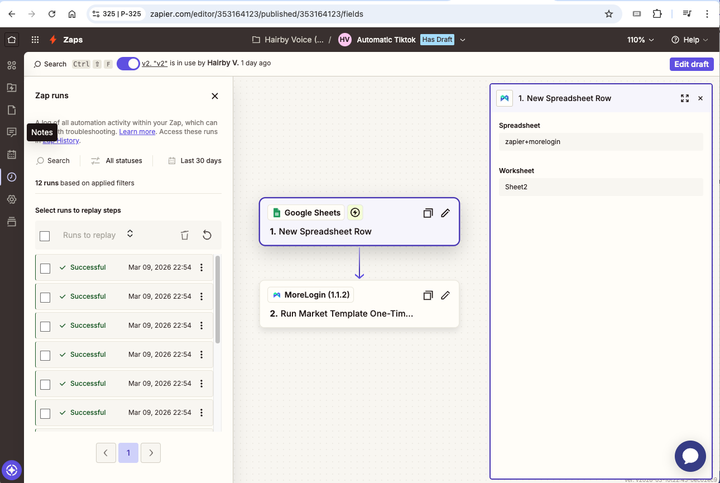Click Search in the editor top bar
Screen dimensions: 720x483
50,64
